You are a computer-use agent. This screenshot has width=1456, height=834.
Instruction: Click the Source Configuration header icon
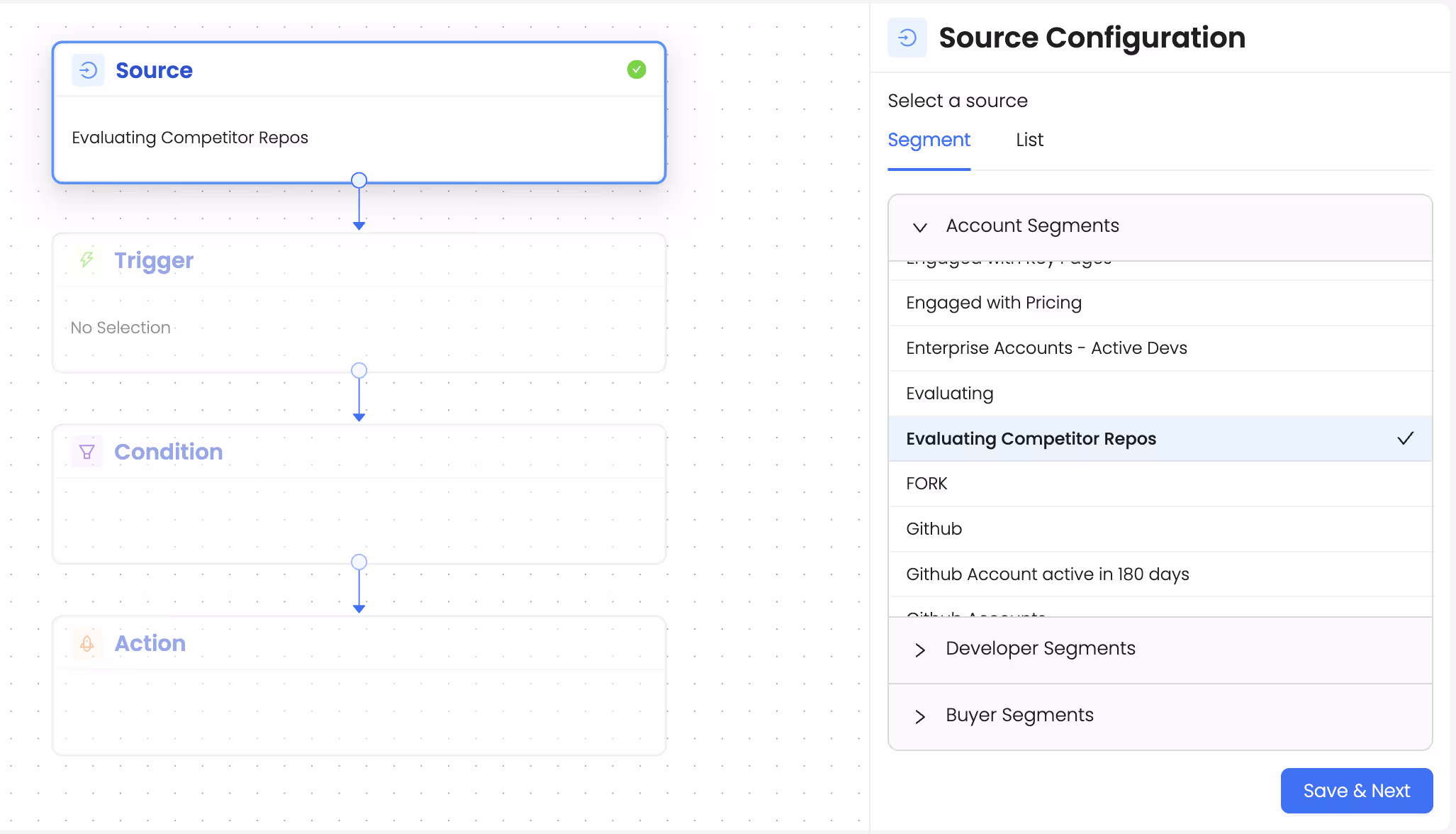point(907,38)
